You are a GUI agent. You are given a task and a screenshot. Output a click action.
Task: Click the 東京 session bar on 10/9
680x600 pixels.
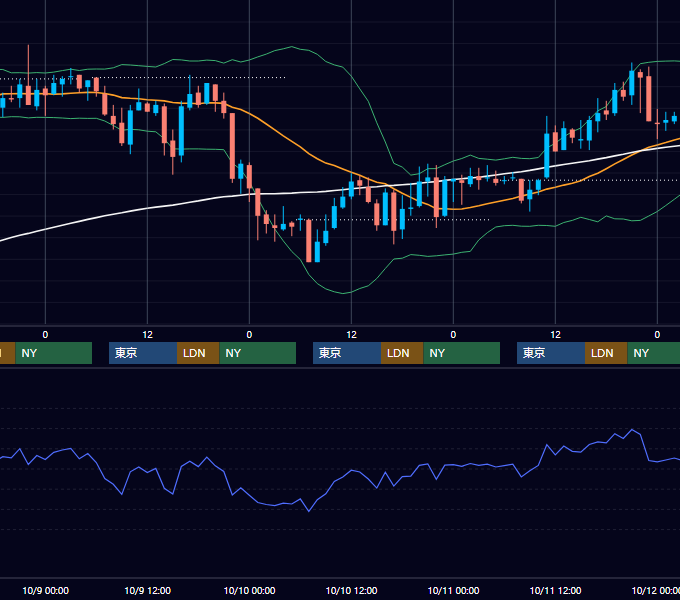[x=143, y=353]
